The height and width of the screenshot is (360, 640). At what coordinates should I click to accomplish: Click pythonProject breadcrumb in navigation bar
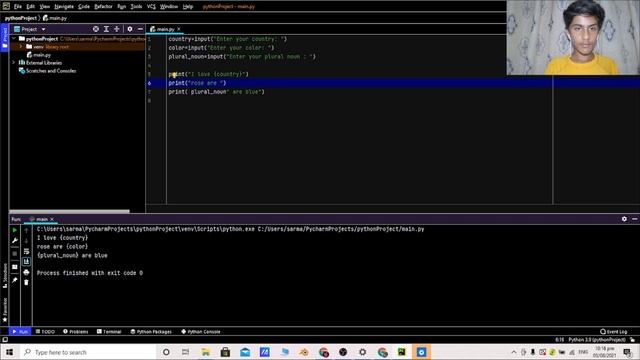20,18
